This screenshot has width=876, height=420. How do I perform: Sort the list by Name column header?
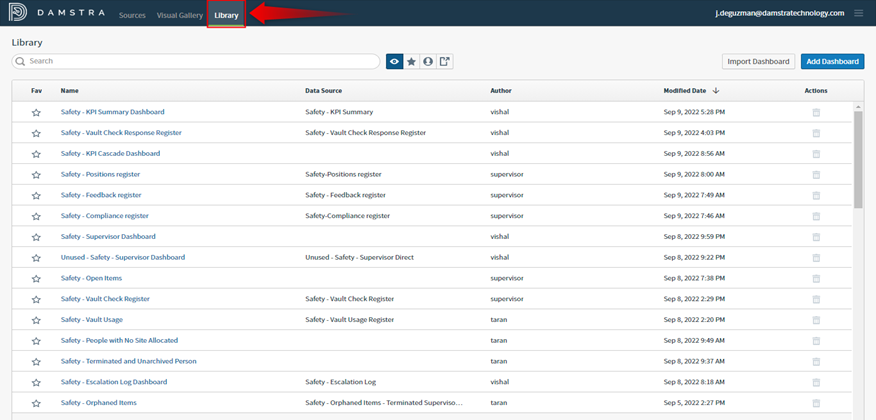69,91
